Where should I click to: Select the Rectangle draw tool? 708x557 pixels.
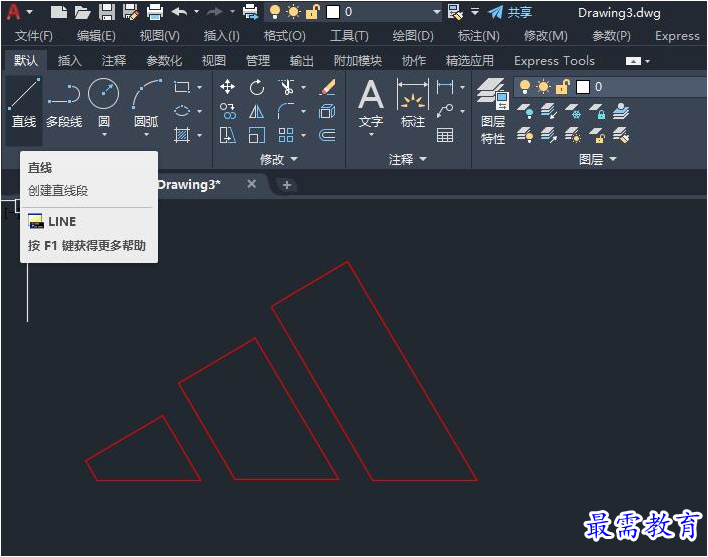[x=182, y=87]
